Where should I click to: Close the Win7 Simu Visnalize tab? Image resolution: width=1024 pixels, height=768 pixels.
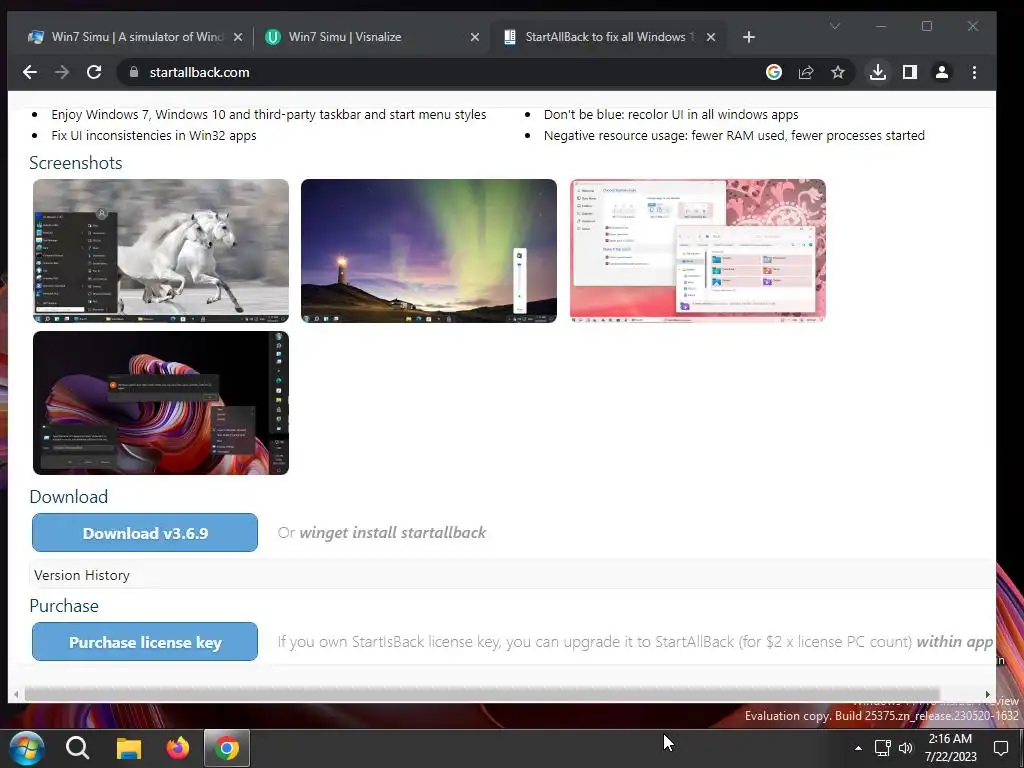(475, 37)
